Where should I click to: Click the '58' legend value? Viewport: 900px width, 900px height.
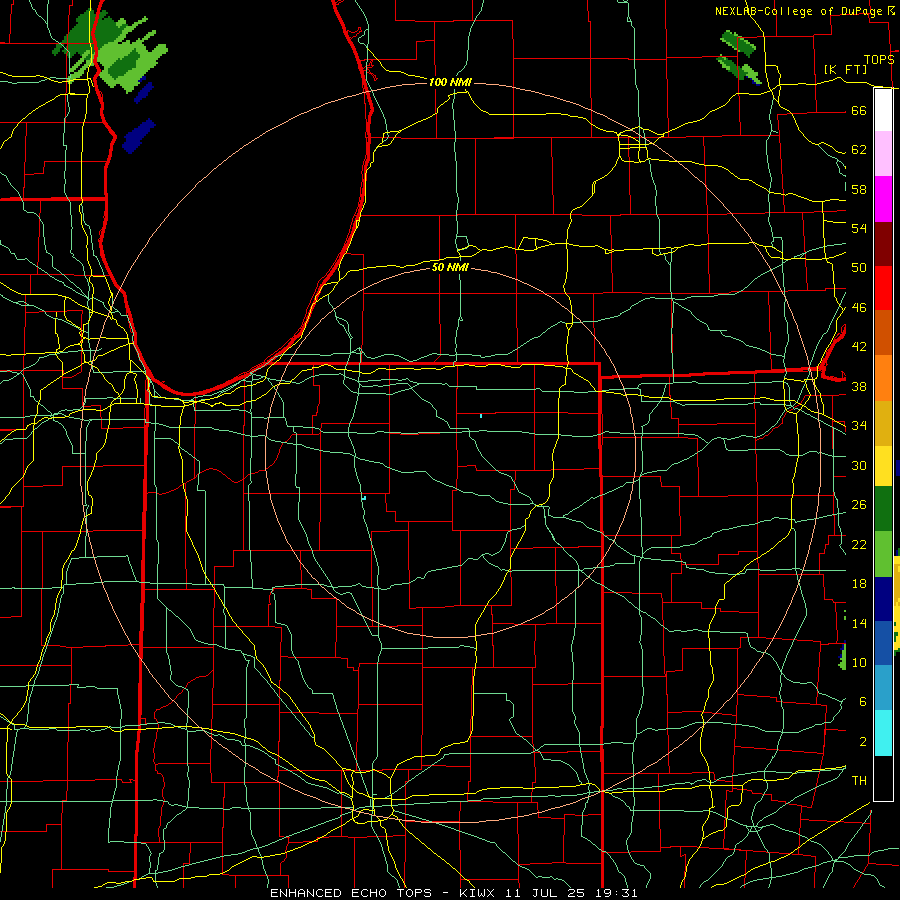859,189
